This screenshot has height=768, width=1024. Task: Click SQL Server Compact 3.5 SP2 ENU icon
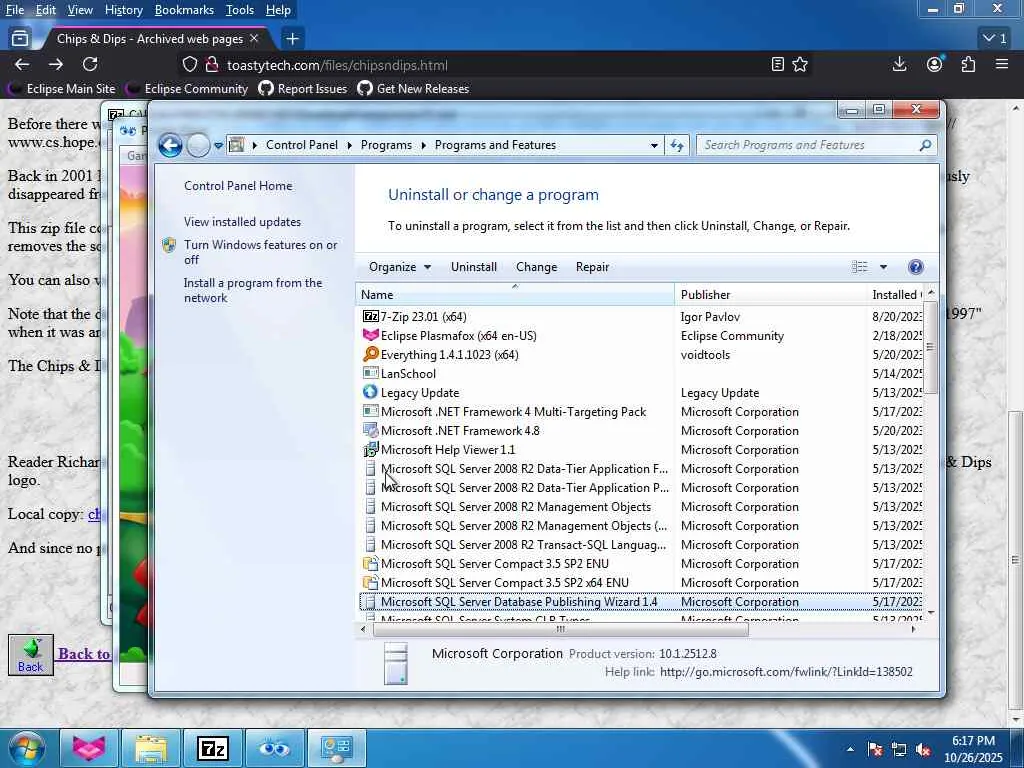(x=370, y=564)
